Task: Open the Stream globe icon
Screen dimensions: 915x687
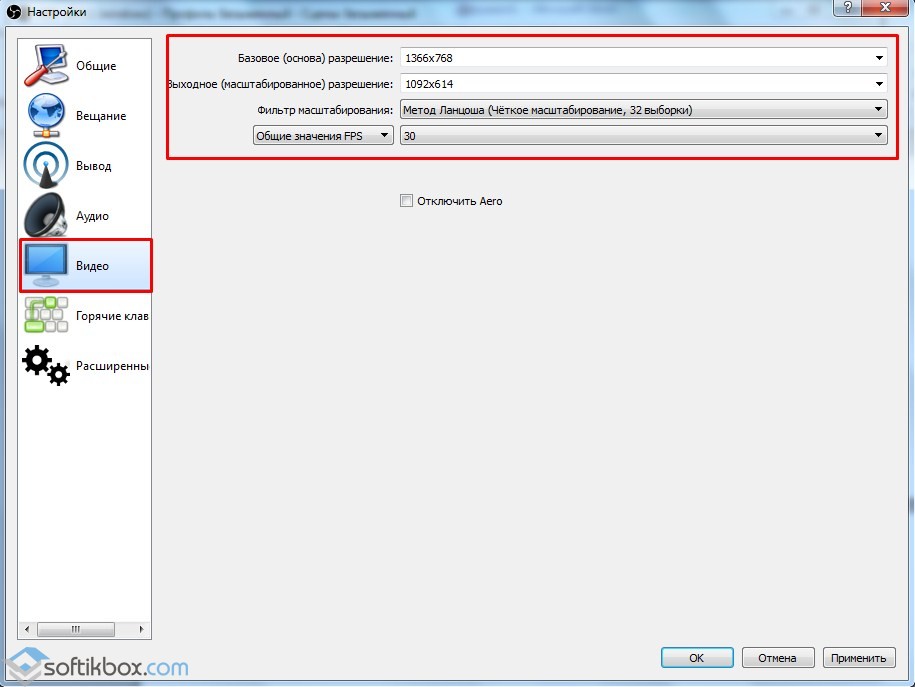Action: pyautogui.click(x=46, y=116)
